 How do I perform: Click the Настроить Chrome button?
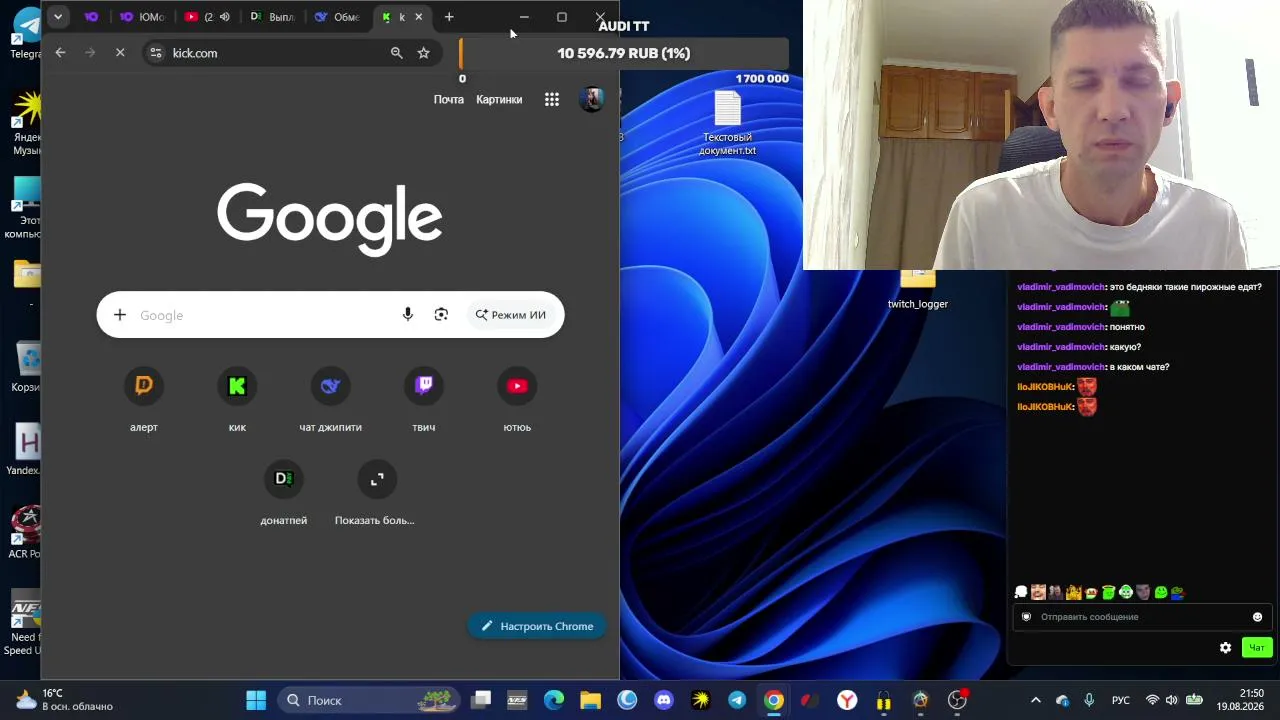coord(538,626)
